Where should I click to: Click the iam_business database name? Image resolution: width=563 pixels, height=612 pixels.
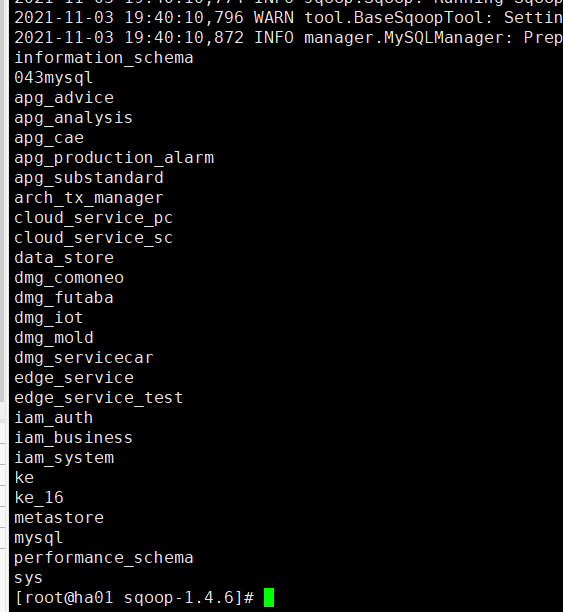[x=74, y=438]
